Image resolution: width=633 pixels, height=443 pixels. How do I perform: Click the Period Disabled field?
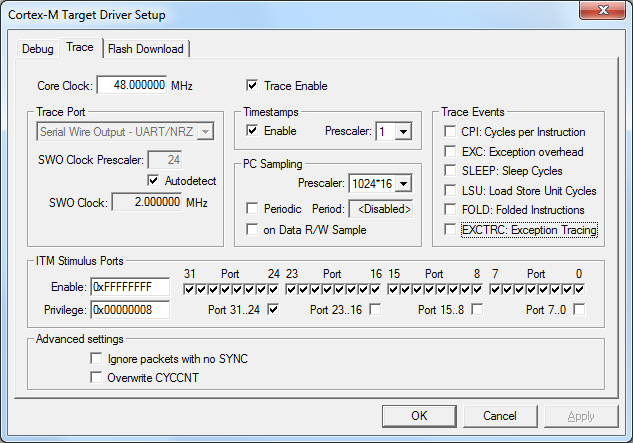pos(381,209)
